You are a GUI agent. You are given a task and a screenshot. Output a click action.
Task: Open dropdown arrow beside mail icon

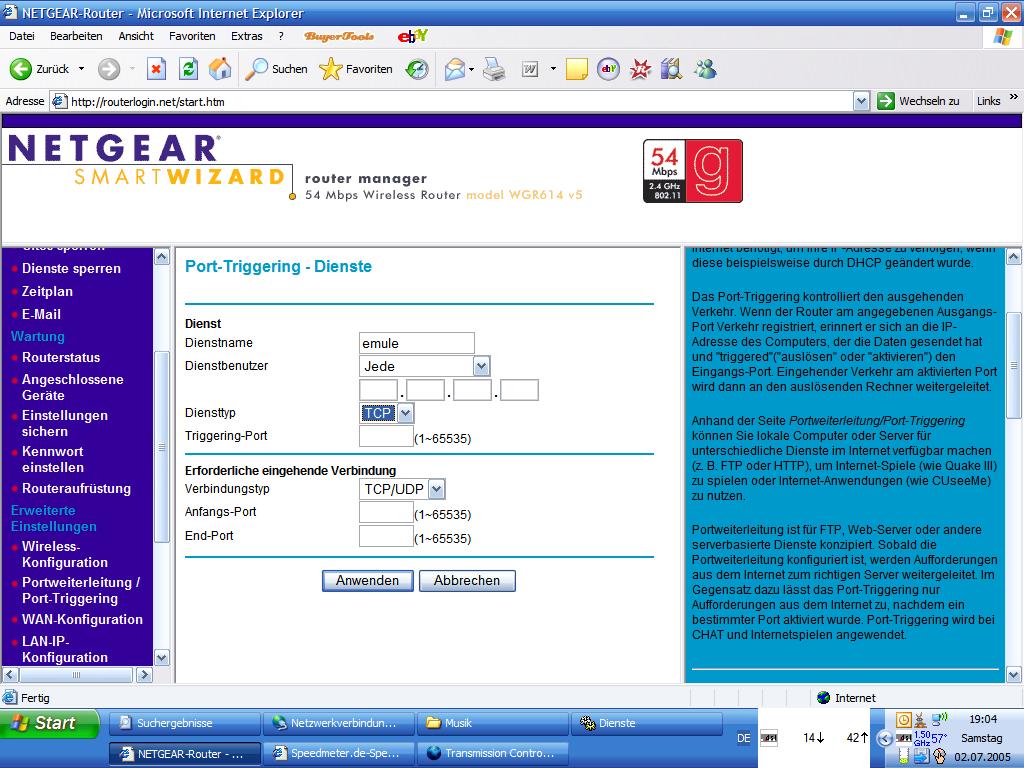tap(471, 69)
